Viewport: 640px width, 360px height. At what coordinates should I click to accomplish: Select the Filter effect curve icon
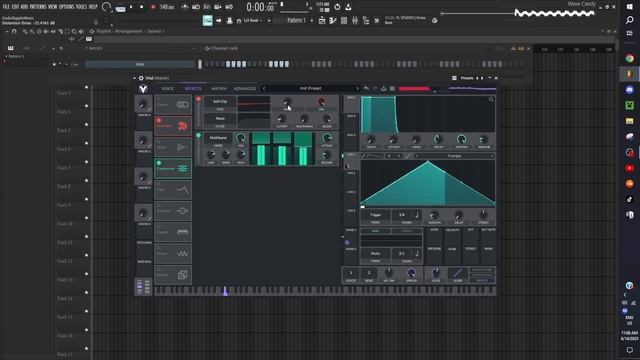[182, 189]
